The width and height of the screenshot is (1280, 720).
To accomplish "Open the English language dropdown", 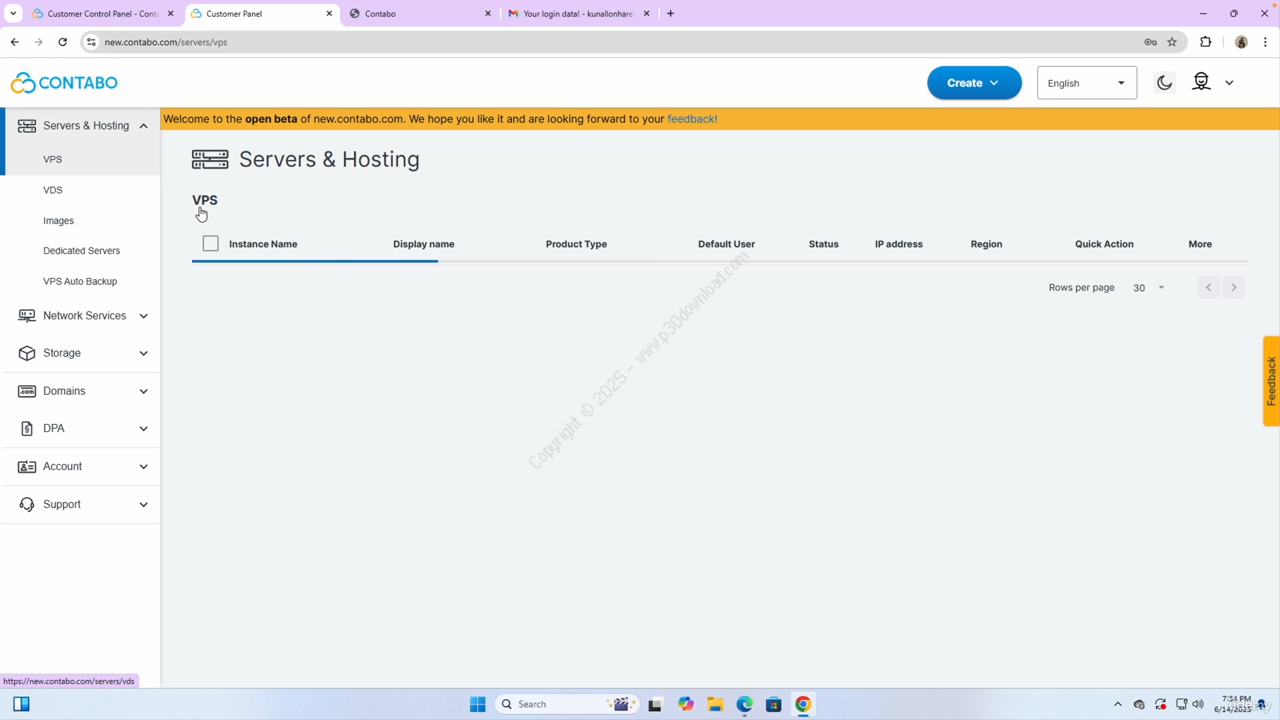I will (1086, 83).
